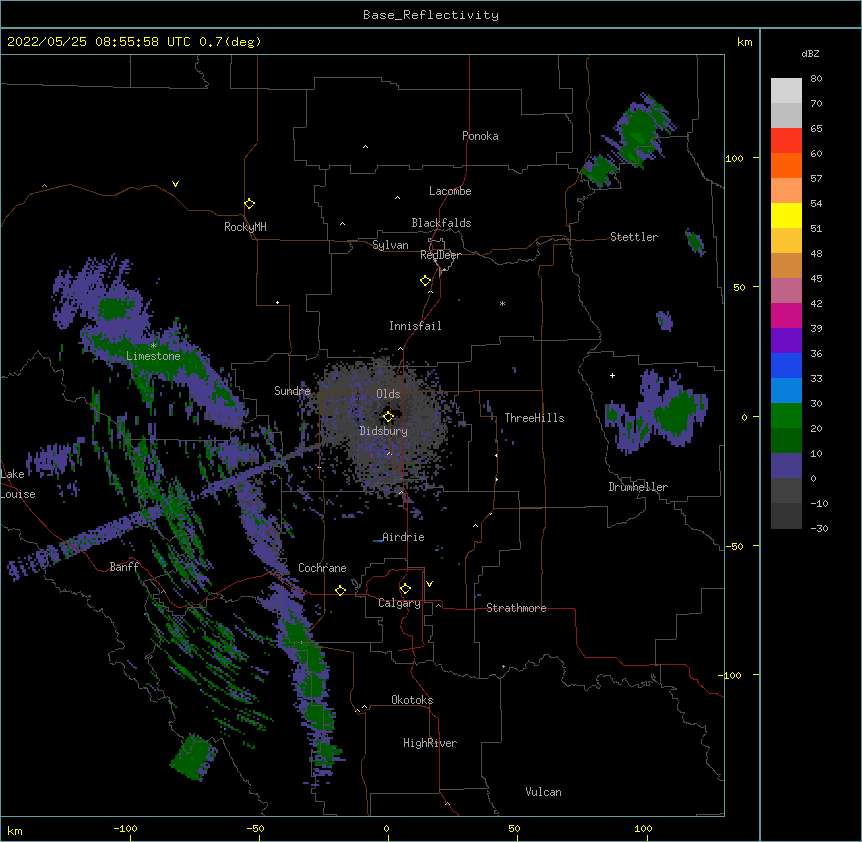Click the yellow V marker east of Calgary

tap(429, 584)
